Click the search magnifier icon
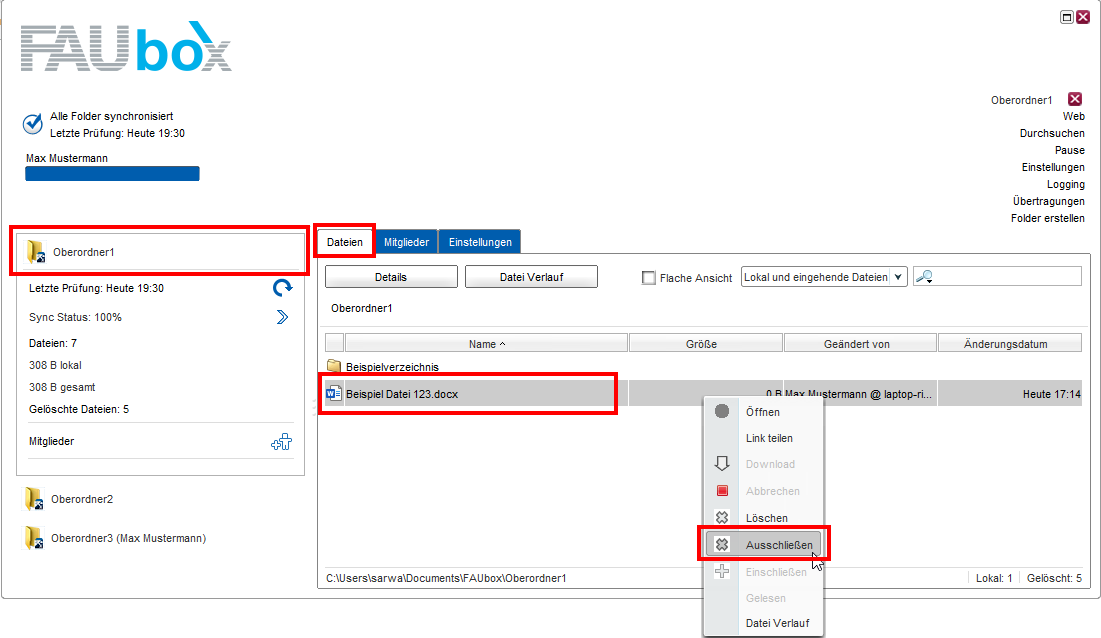Image resolution: width=1101 pixels, height=638 pixels. [924, 277]
